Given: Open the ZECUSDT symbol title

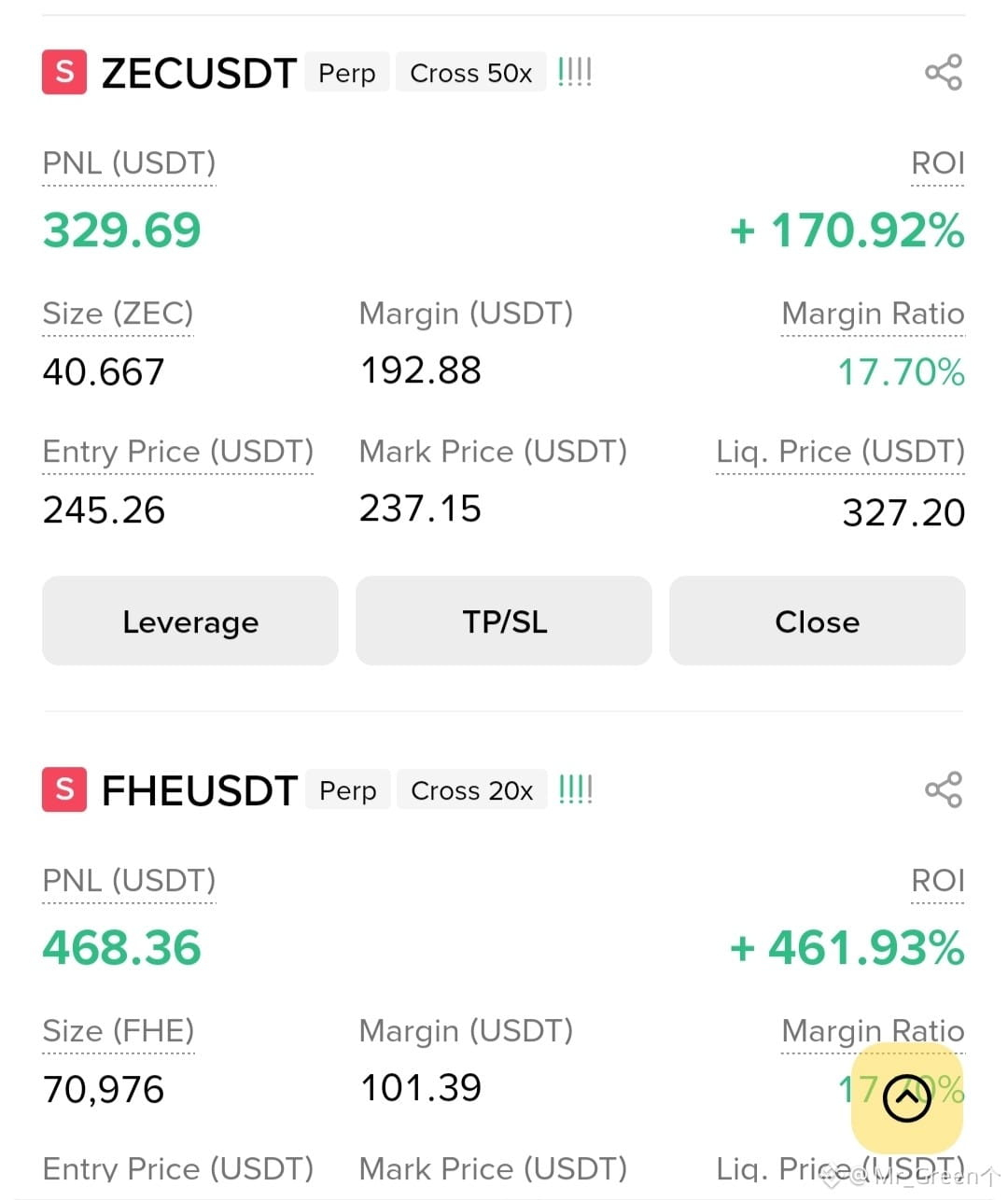Looking at the screenshot, I should (199, 73).
